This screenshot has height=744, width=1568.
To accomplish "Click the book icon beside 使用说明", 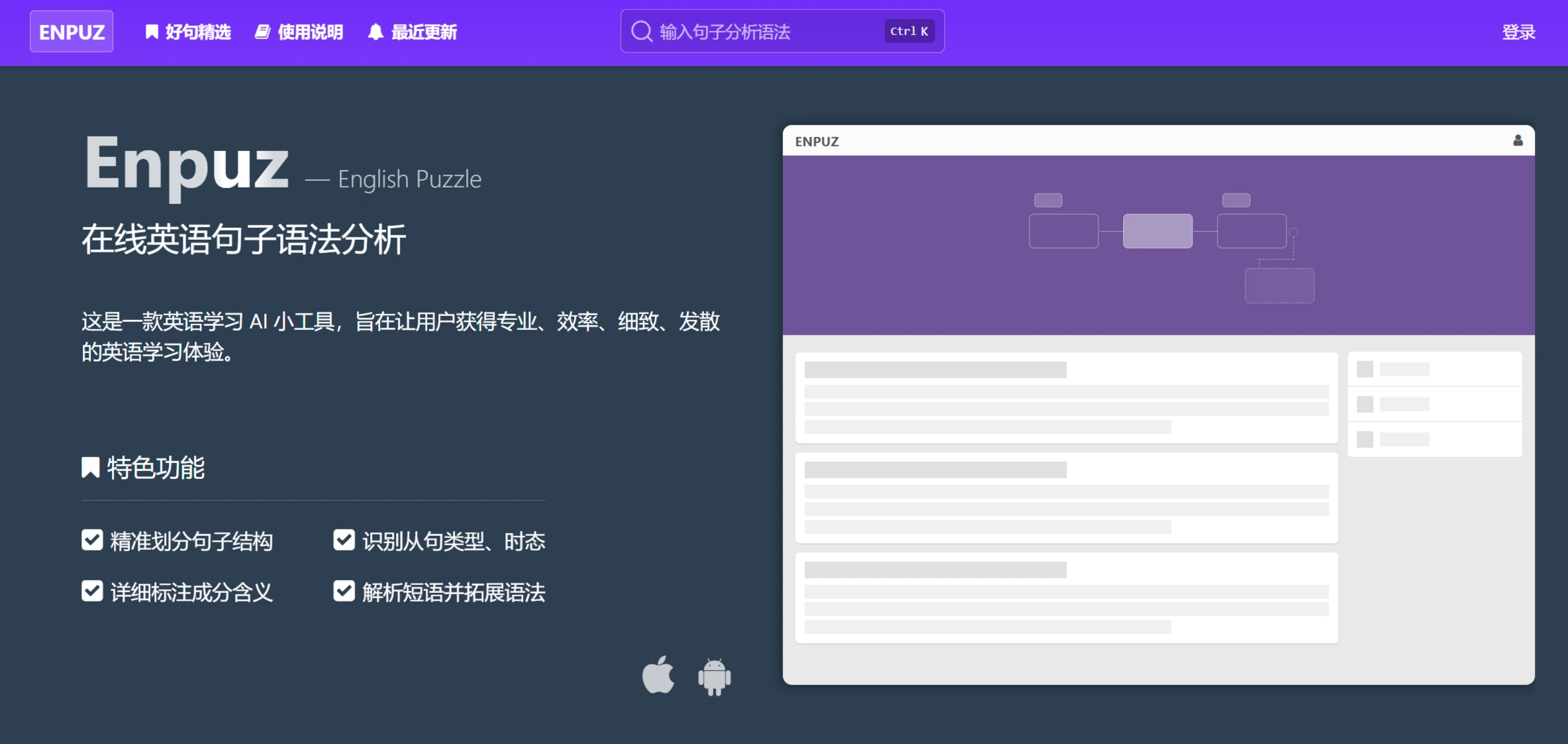I will click(x=262, y=32).
